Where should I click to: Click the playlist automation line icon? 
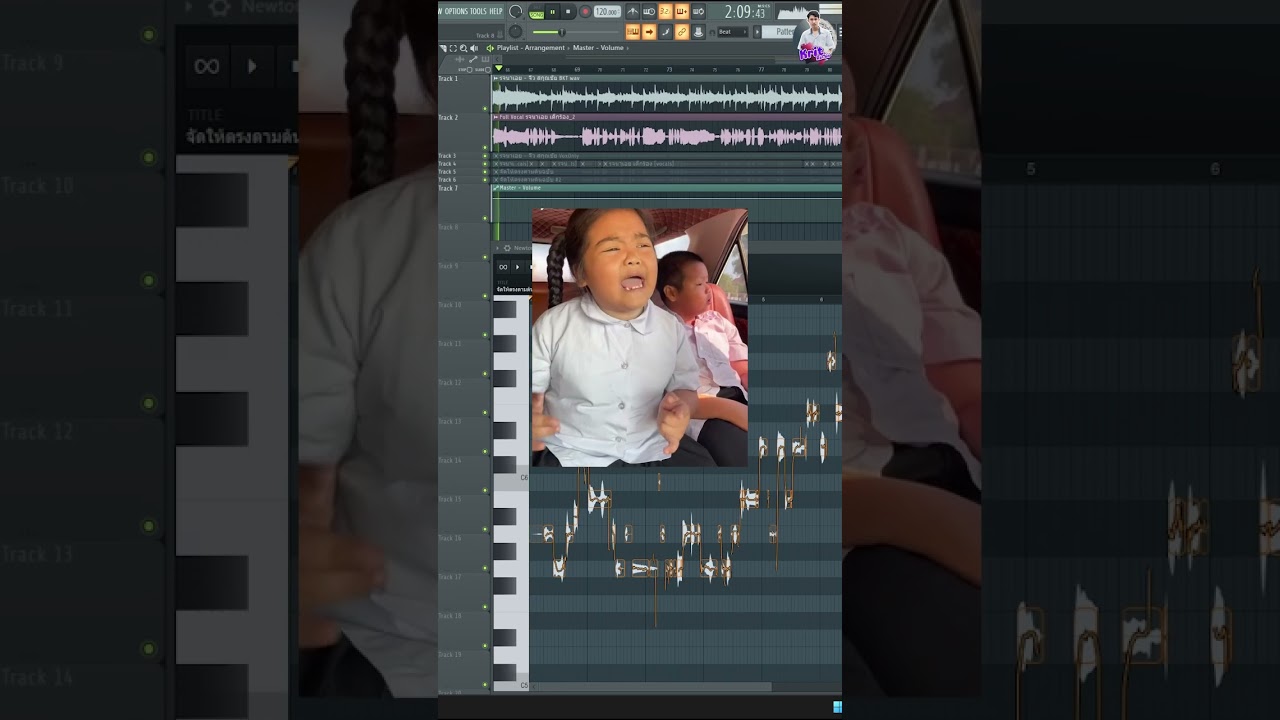473,59
